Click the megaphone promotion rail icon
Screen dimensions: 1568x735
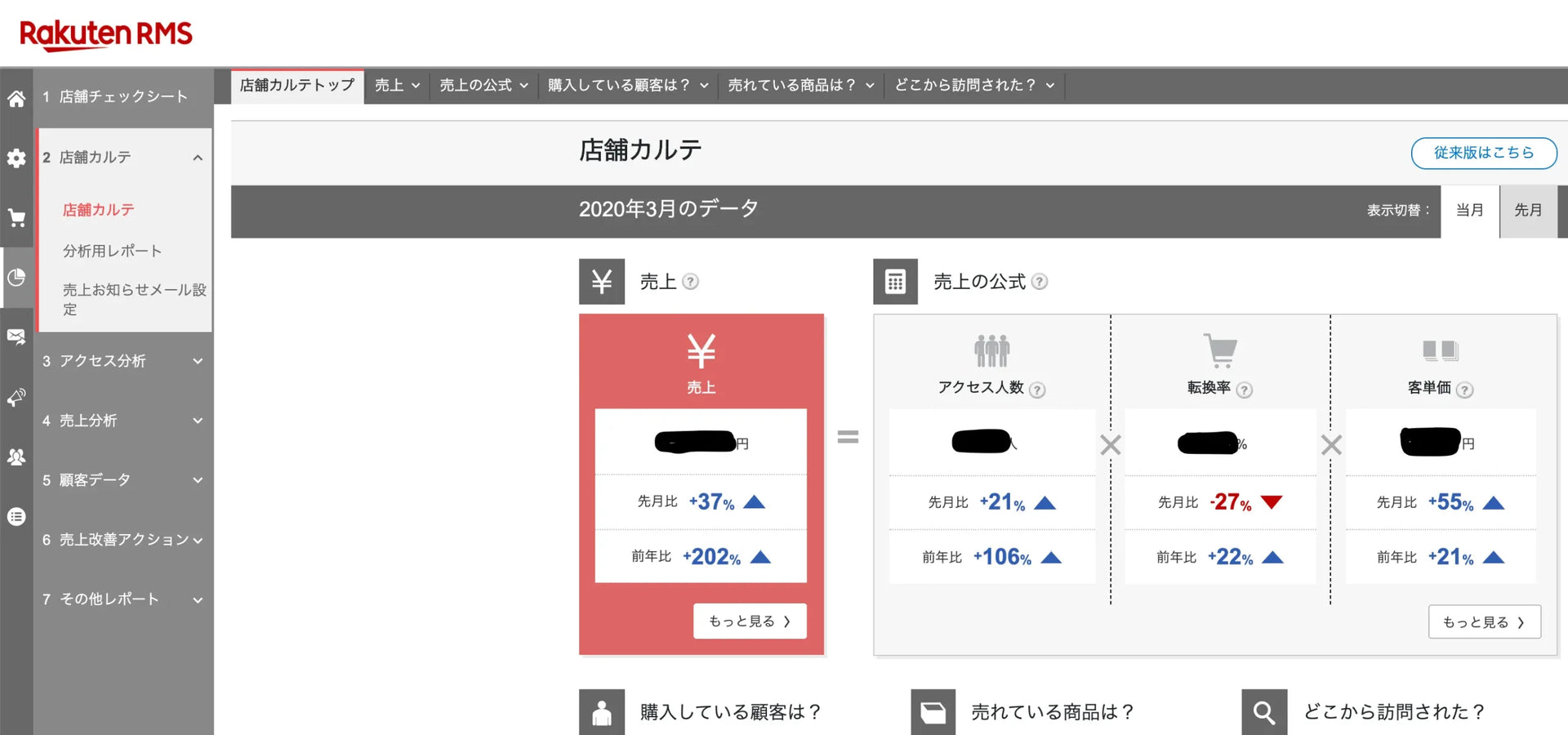16,397
